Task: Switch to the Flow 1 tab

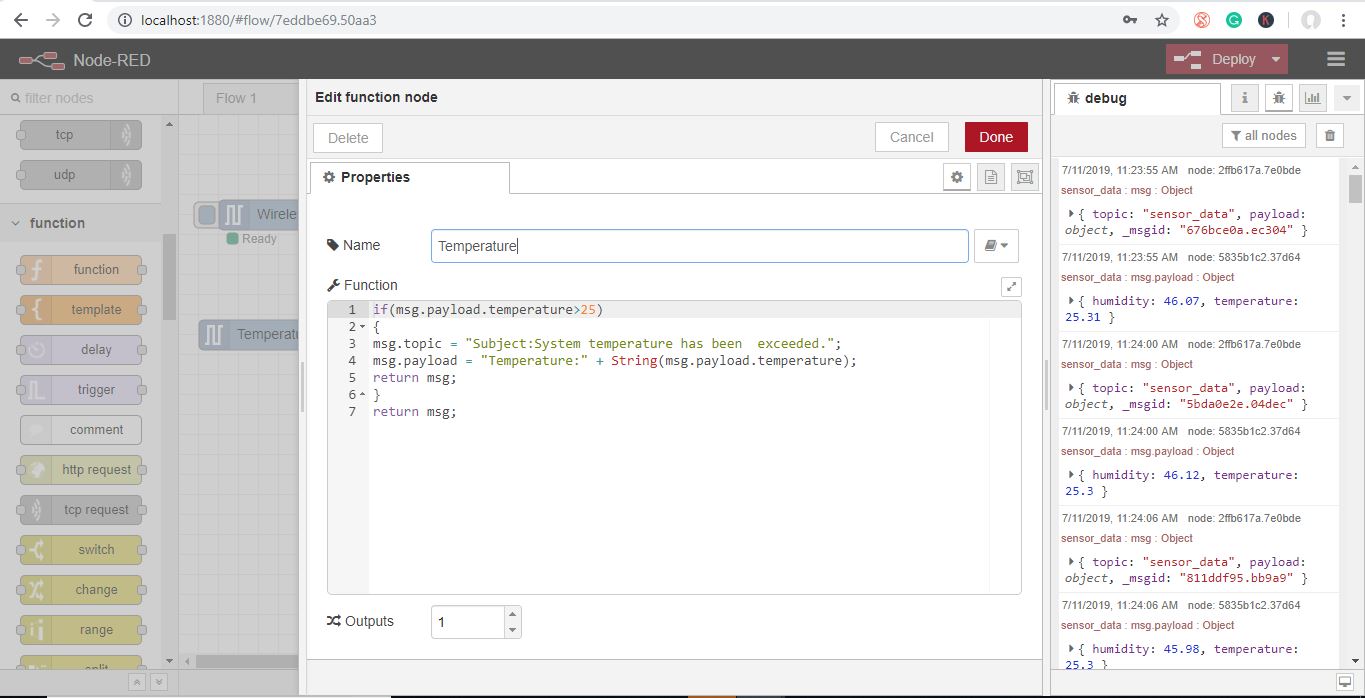Action: [x=237, y=98]
